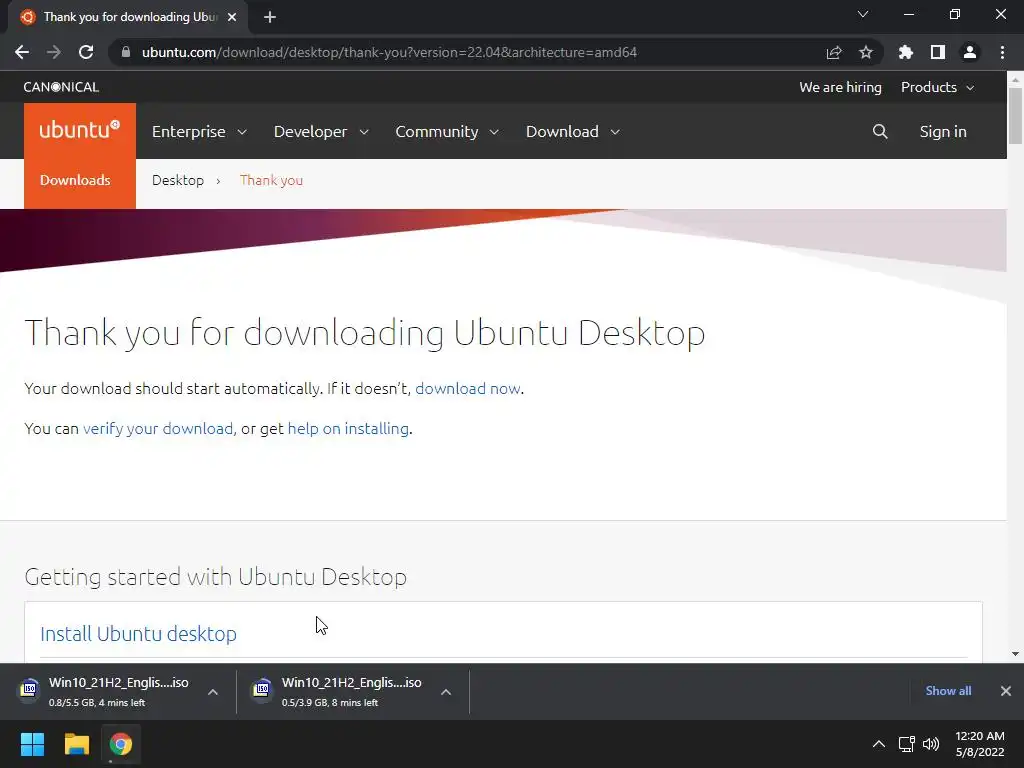Screen dimensions: 1024x768
Task: Click the scrollbar down arrow
Action: pyautogui.click(x=1015, y=654)
